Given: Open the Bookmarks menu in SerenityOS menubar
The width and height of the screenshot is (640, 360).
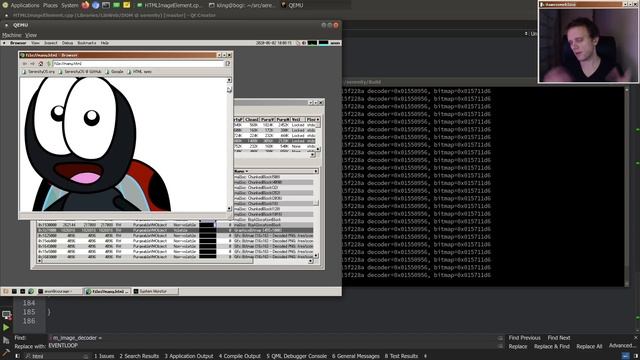Looking at the screenshot, I should pos(87,43).
